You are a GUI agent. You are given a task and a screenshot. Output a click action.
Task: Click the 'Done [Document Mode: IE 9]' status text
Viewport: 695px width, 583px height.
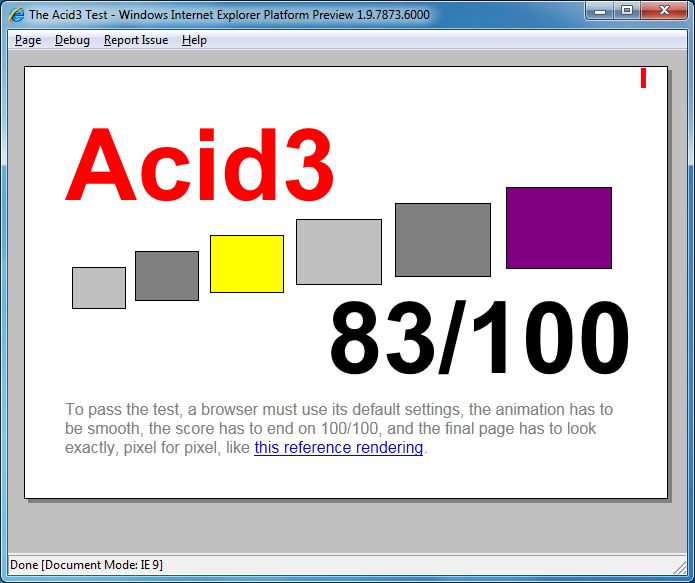pos(86,565)
